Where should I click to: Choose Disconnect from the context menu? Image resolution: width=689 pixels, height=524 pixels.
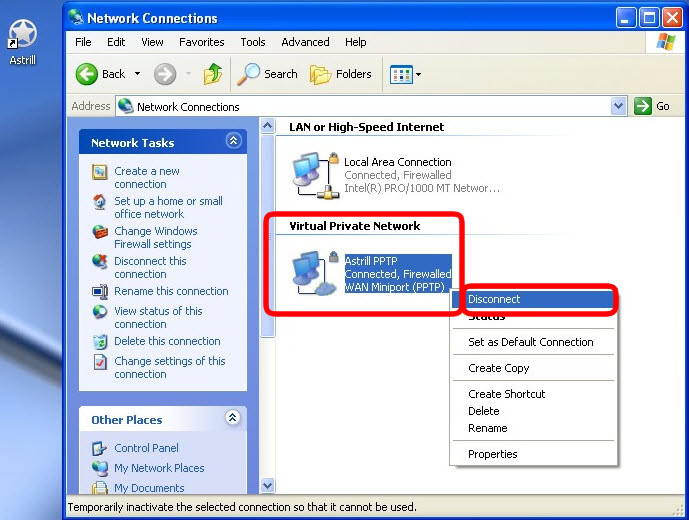(533, 299)
